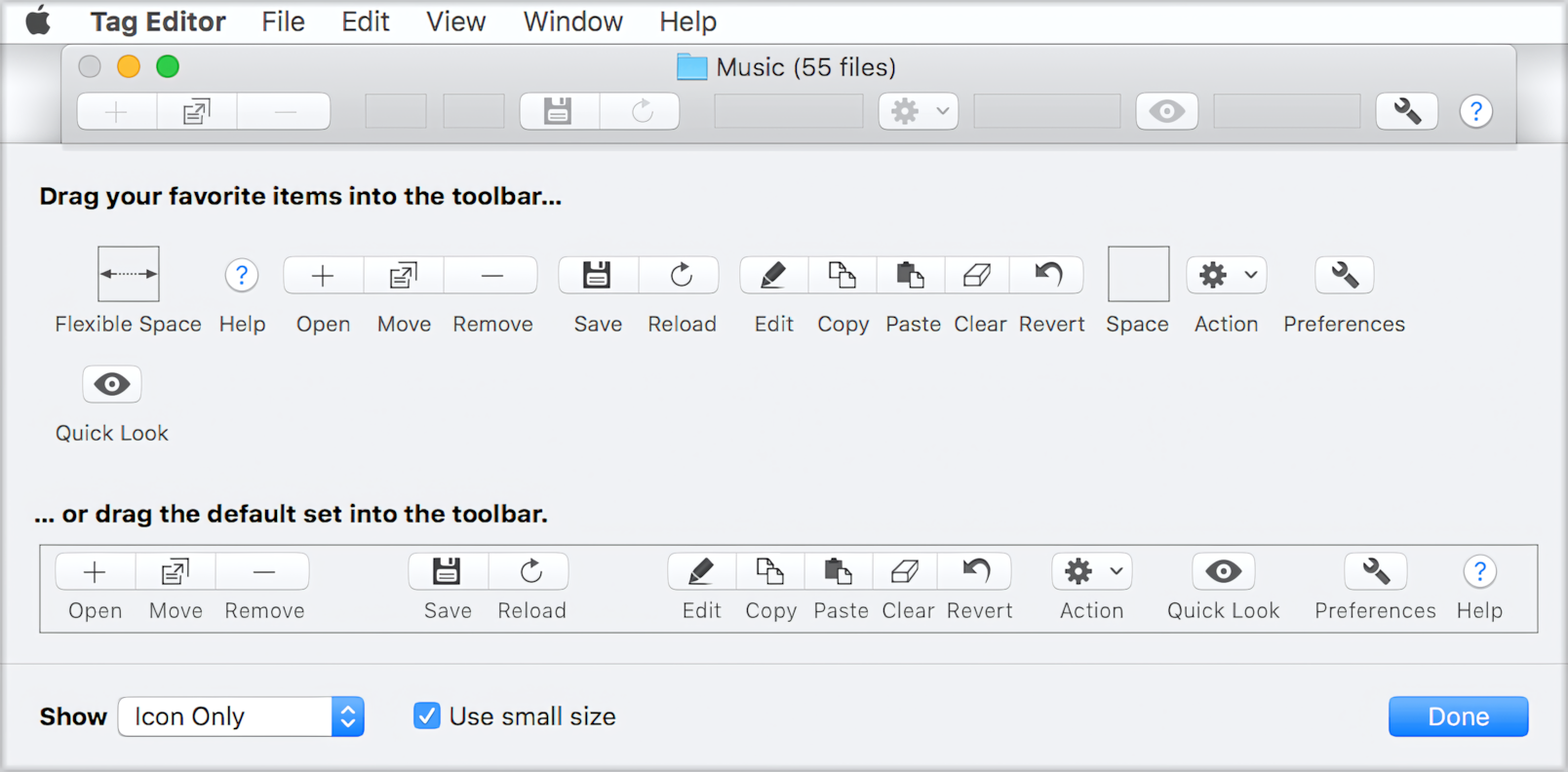Click the Paste icon in default set
The image size is (1568, 772).
tap(839, 572)
